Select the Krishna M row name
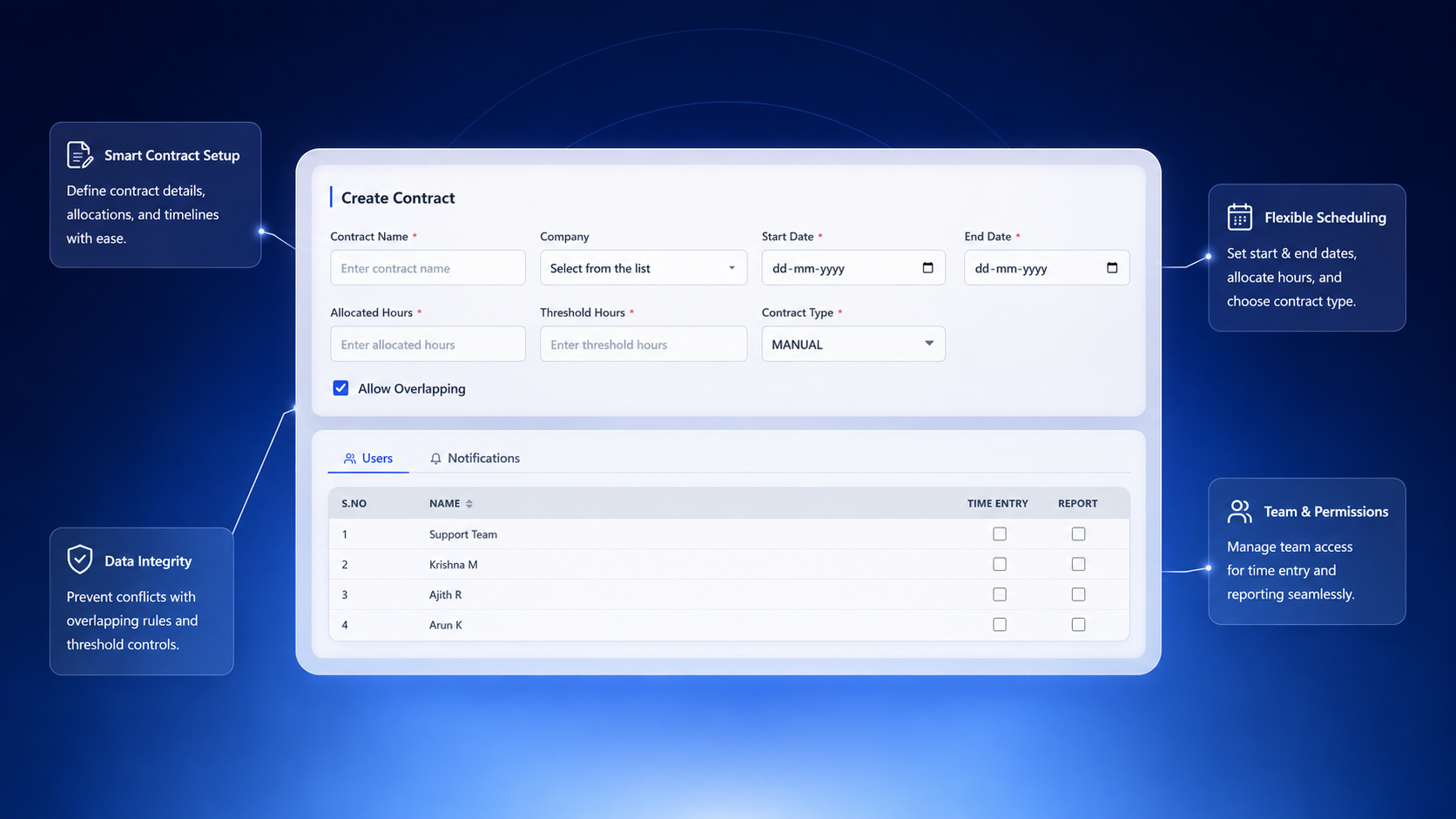The width and height of the screenshot is (1456, 819). tap(454, 565)
